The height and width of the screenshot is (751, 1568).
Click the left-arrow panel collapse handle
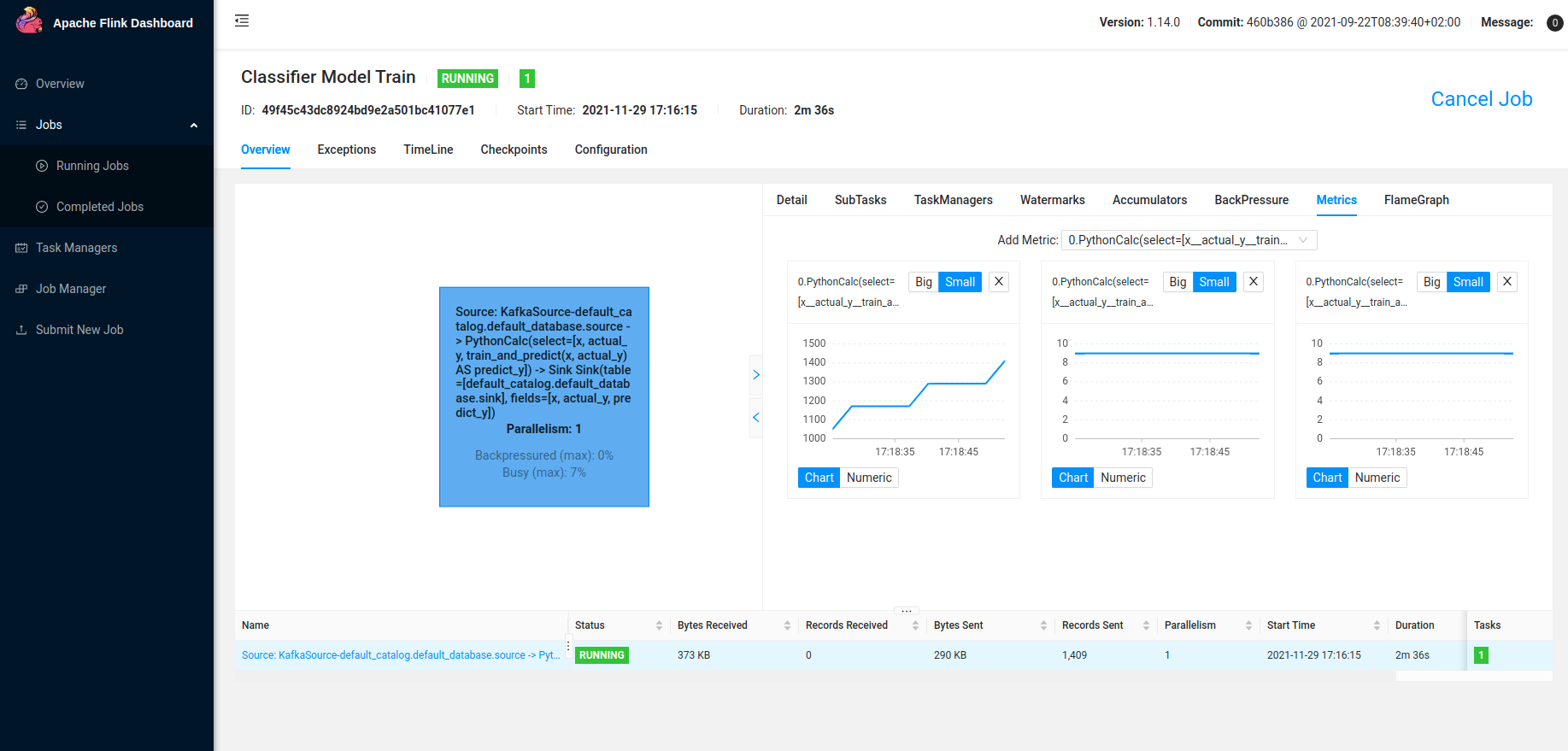[x=756, y=418]
